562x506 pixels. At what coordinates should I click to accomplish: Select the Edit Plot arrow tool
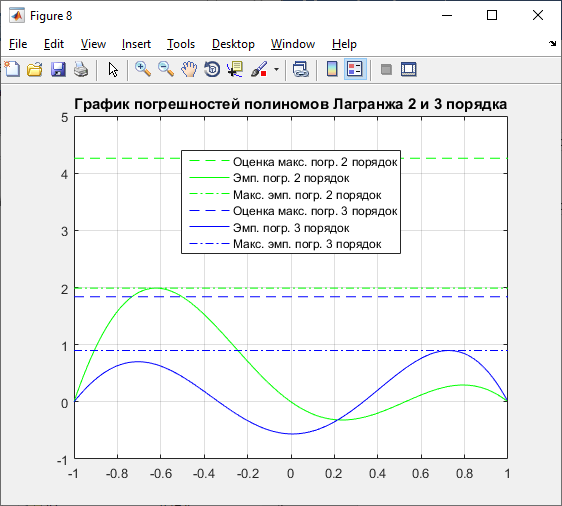(113, 69)
